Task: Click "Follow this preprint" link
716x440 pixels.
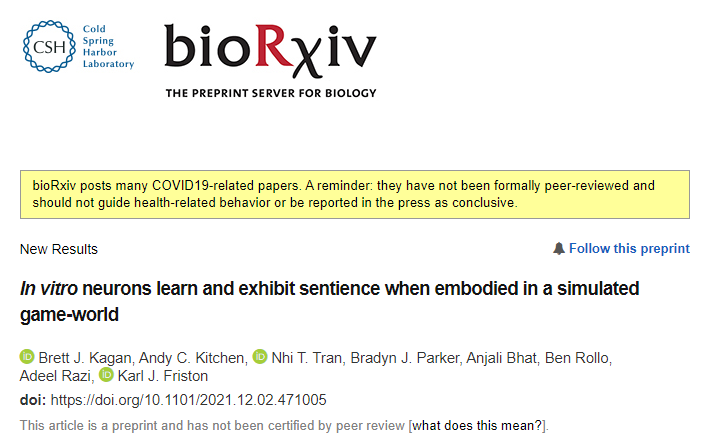Action: click(628, 249)
